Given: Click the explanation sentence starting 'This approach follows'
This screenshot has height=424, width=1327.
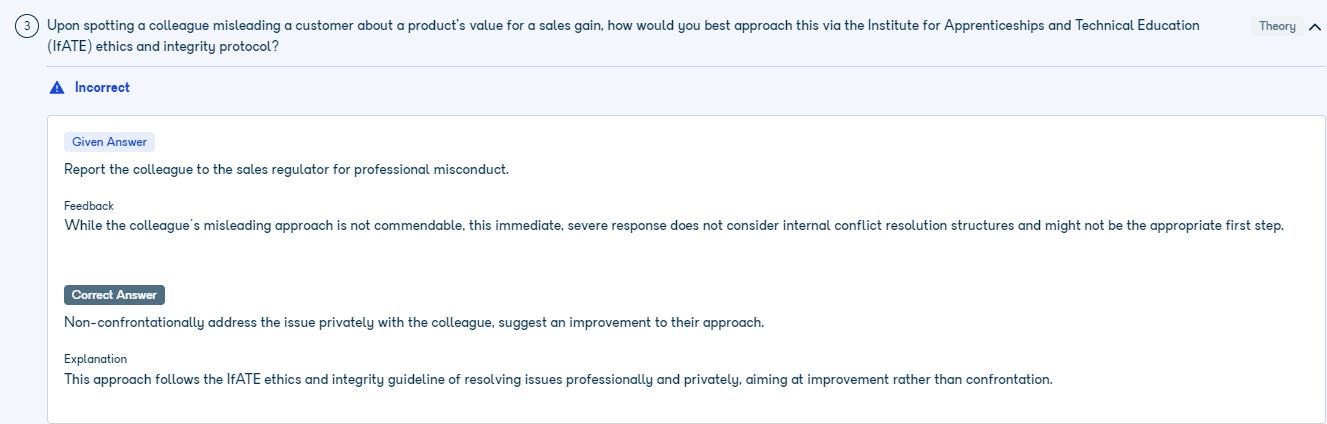Looking at the screenshot, I should [x=558, y=379].
